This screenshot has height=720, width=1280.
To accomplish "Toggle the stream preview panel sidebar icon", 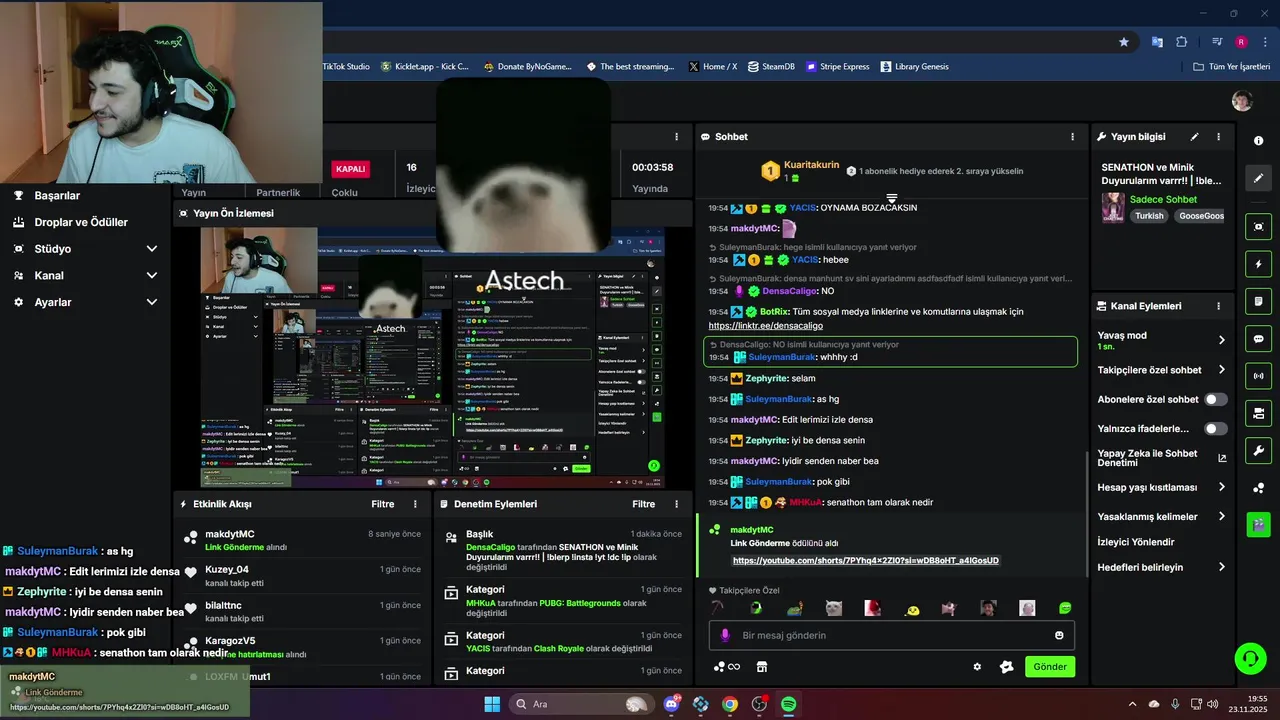I will 1258,227.
